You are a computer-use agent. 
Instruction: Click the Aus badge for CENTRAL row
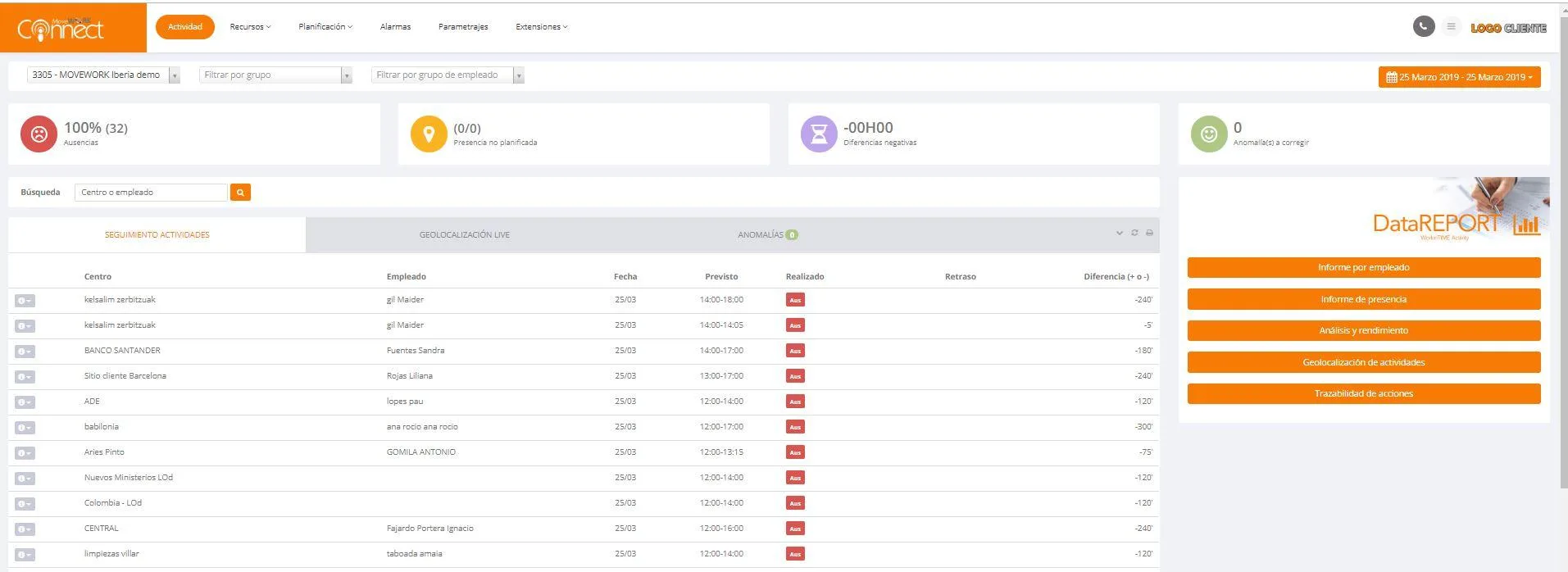pos(795,529)
